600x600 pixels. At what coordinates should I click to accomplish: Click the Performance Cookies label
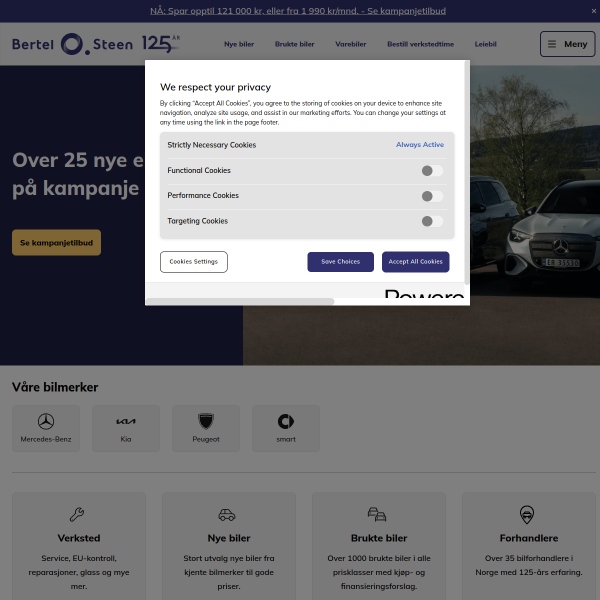point(203,196)
